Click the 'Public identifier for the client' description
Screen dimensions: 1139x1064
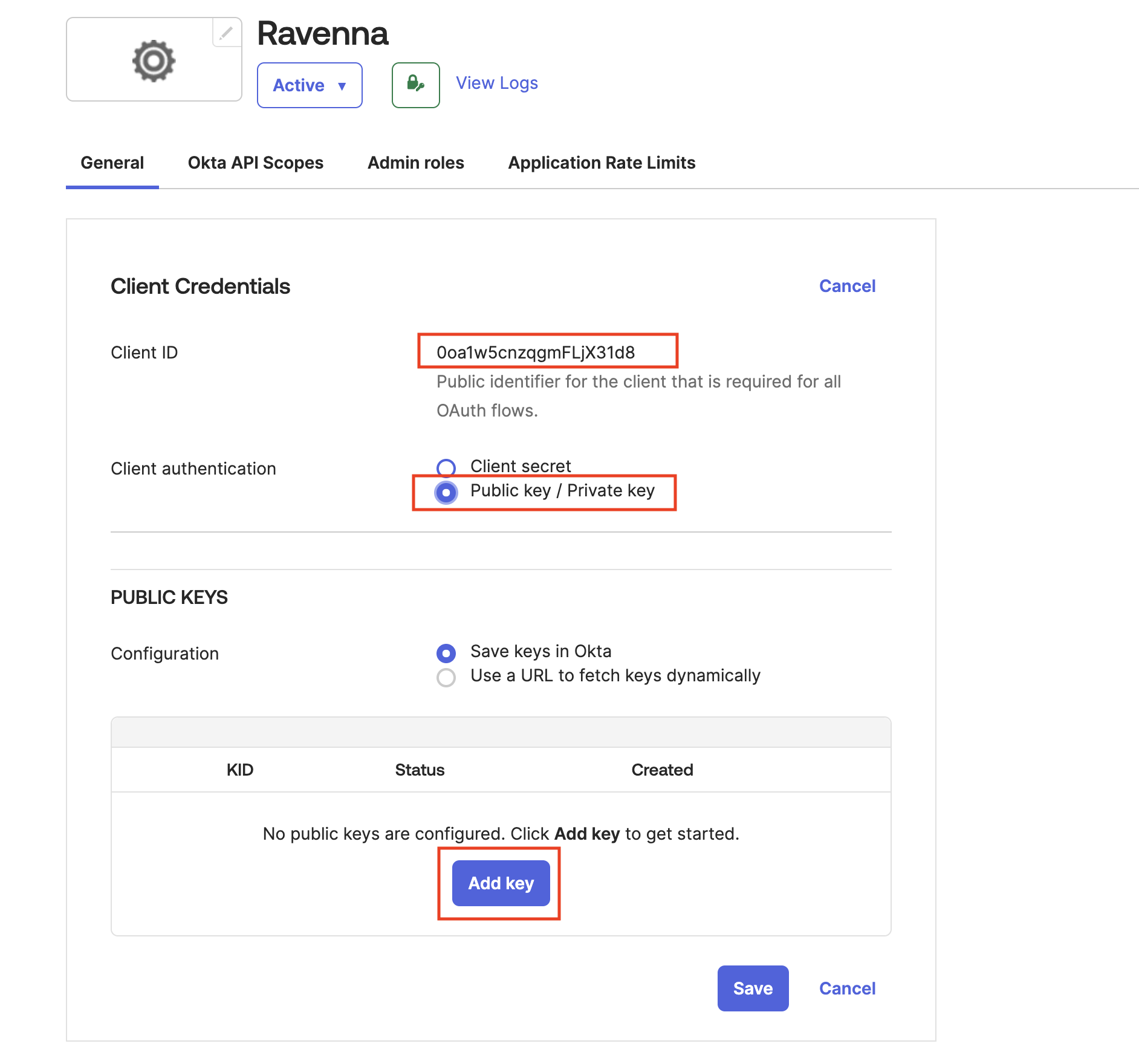coord(638,396)
